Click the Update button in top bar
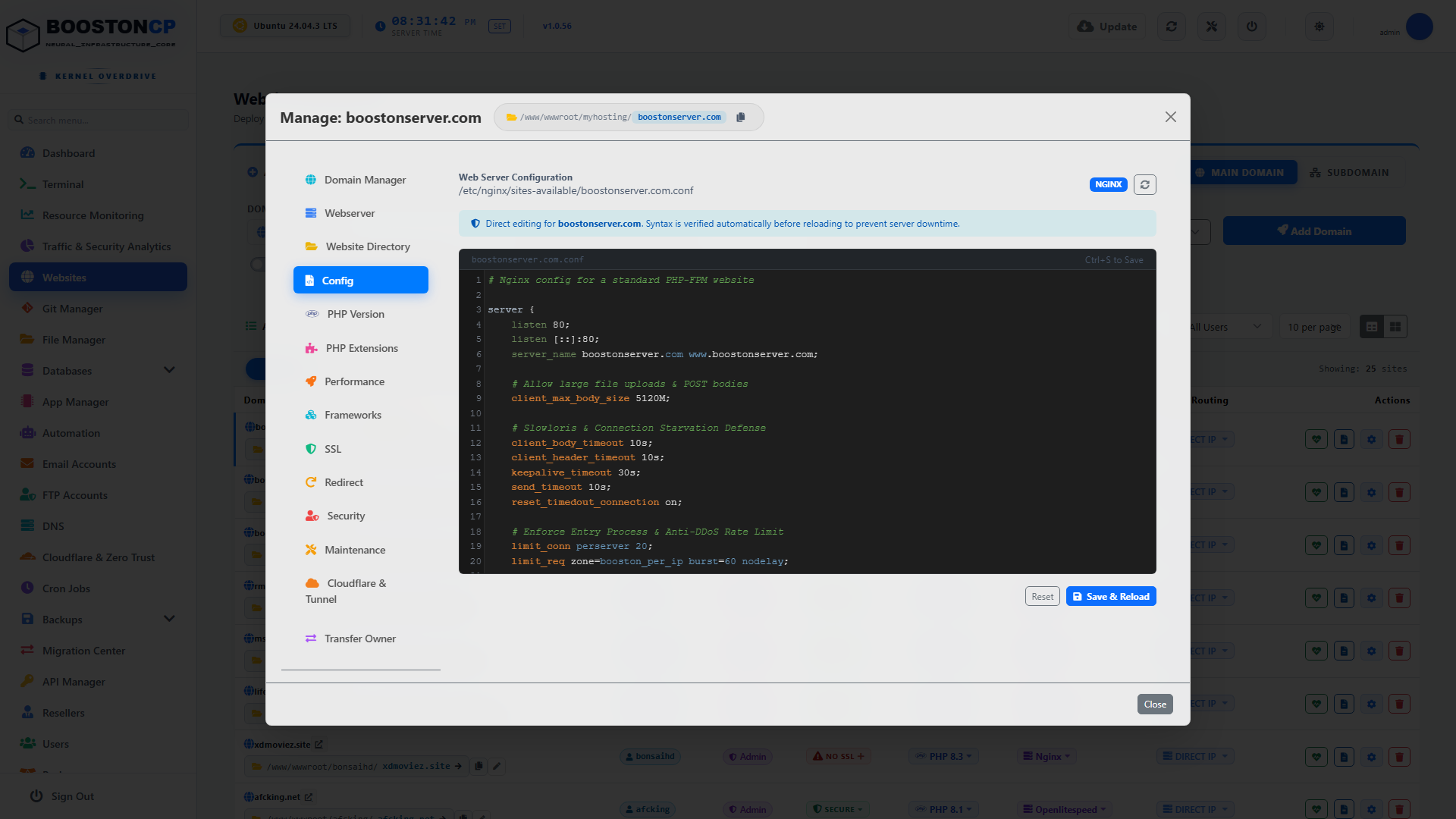This screenshot has height=819, width=1456. click(1107, 27)
